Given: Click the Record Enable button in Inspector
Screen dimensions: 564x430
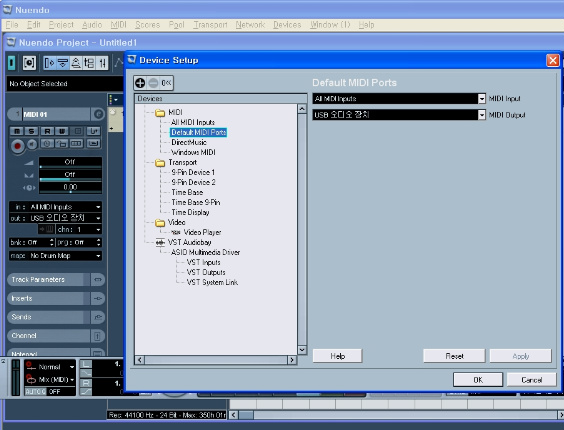Looking at the screenshot, I should coord(17,145).
